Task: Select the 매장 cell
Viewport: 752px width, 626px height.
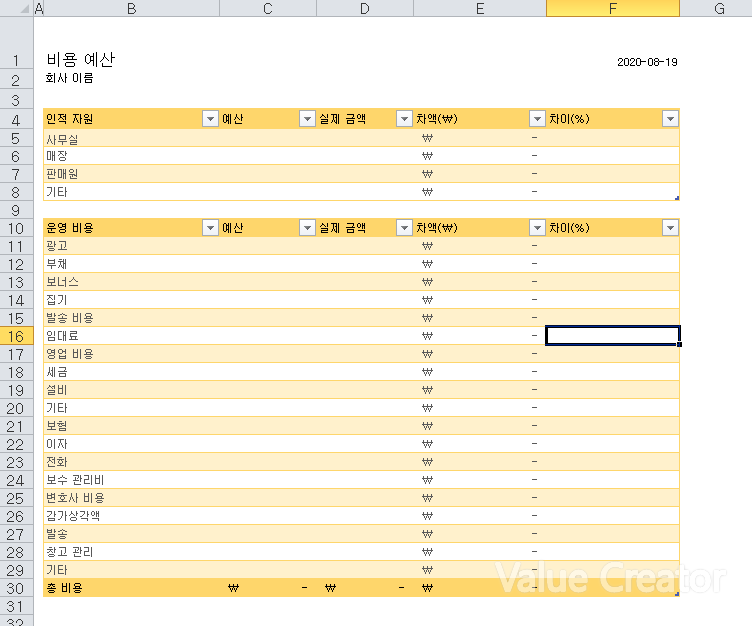Action: [x=131, y=156]
